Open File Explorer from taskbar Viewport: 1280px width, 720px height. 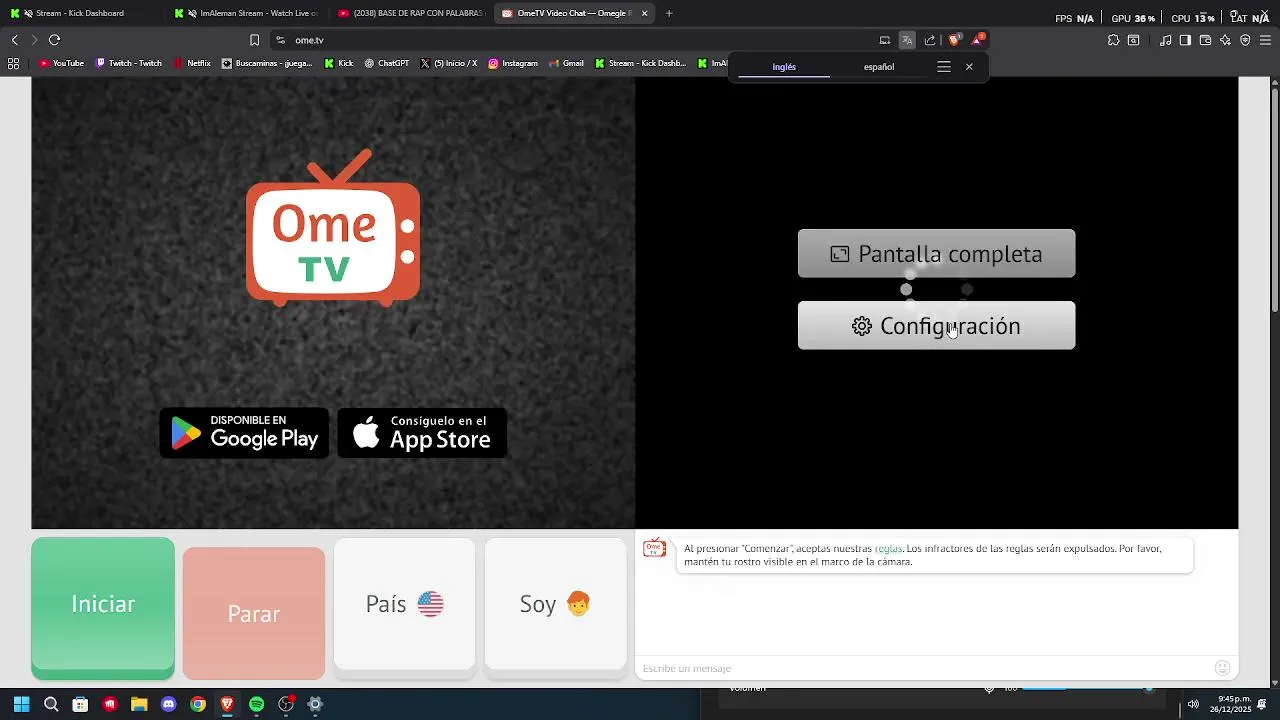pyautogui.click(x=139, y=704)
